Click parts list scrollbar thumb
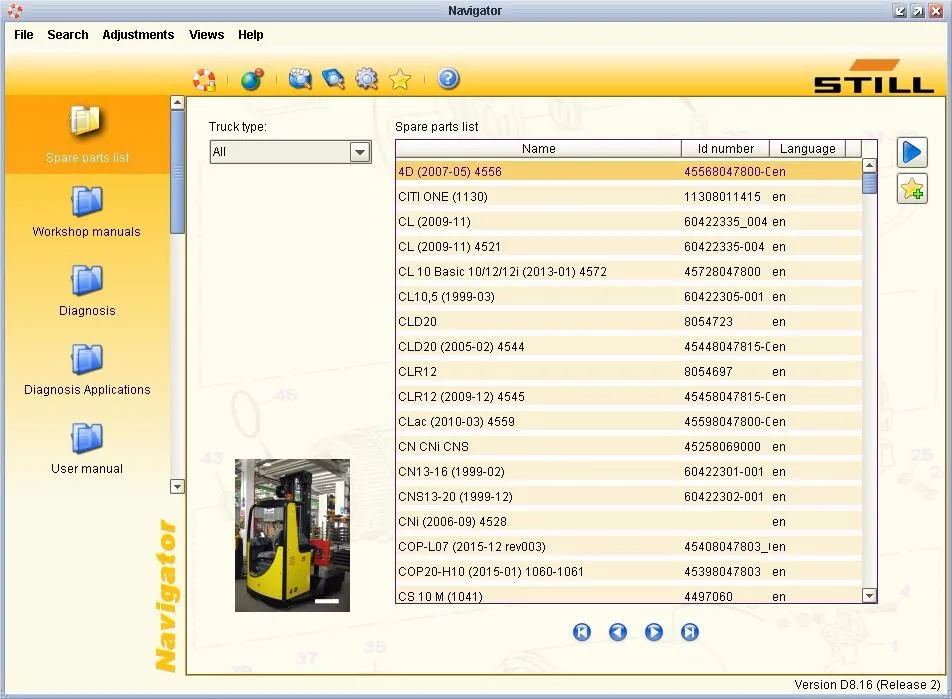Screen dimensions: 952x699 [x=869, y=183]
